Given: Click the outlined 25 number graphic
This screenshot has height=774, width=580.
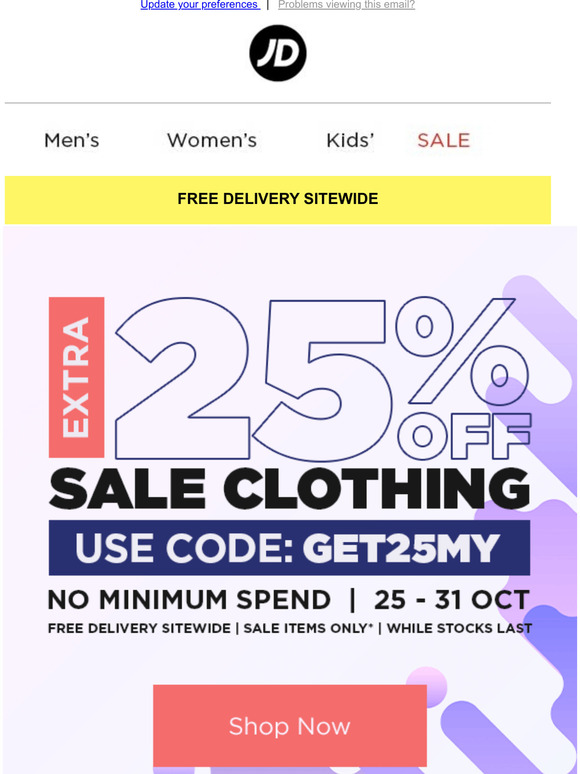Looking at the screenshot, I should [x=253, y=379].
